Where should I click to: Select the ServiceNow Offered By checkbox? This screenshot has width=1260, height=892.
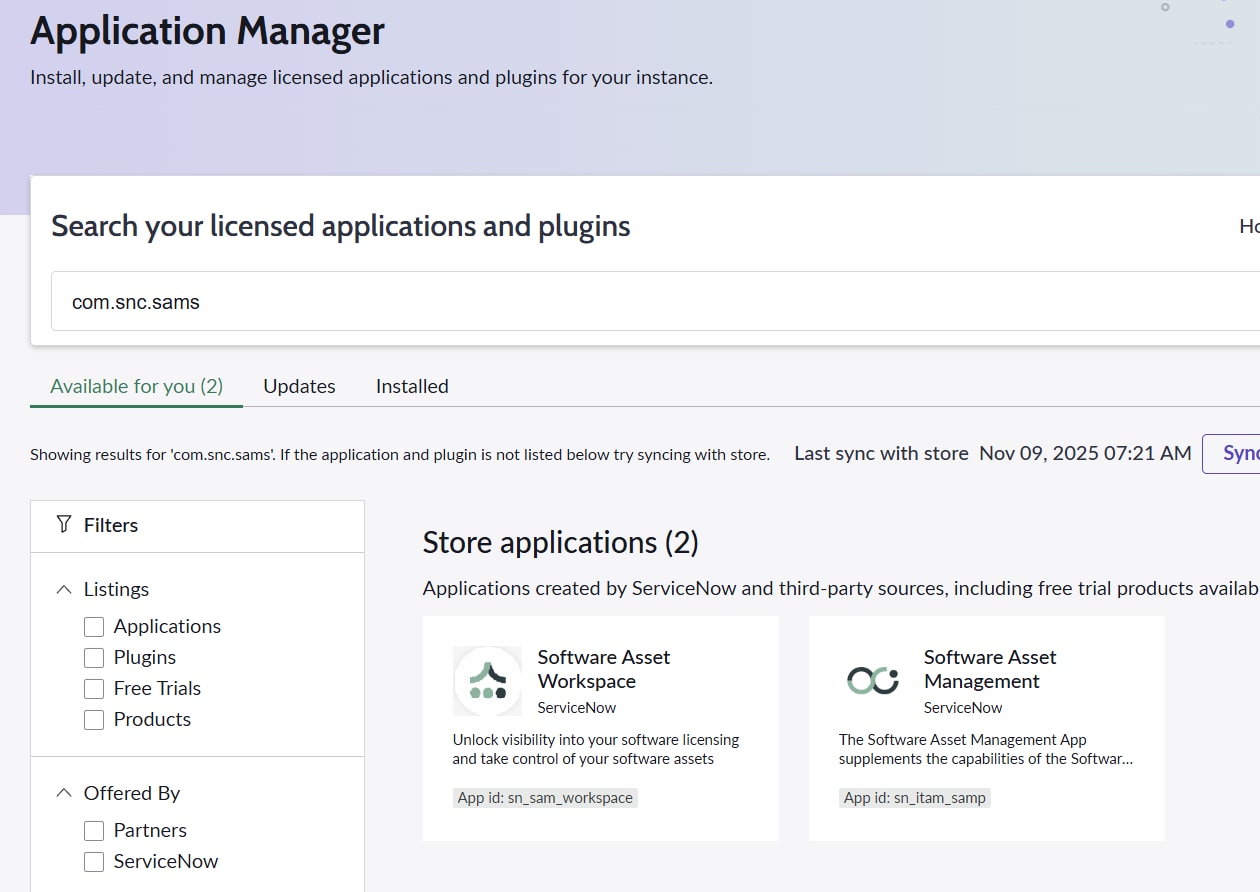pos(94,862)
